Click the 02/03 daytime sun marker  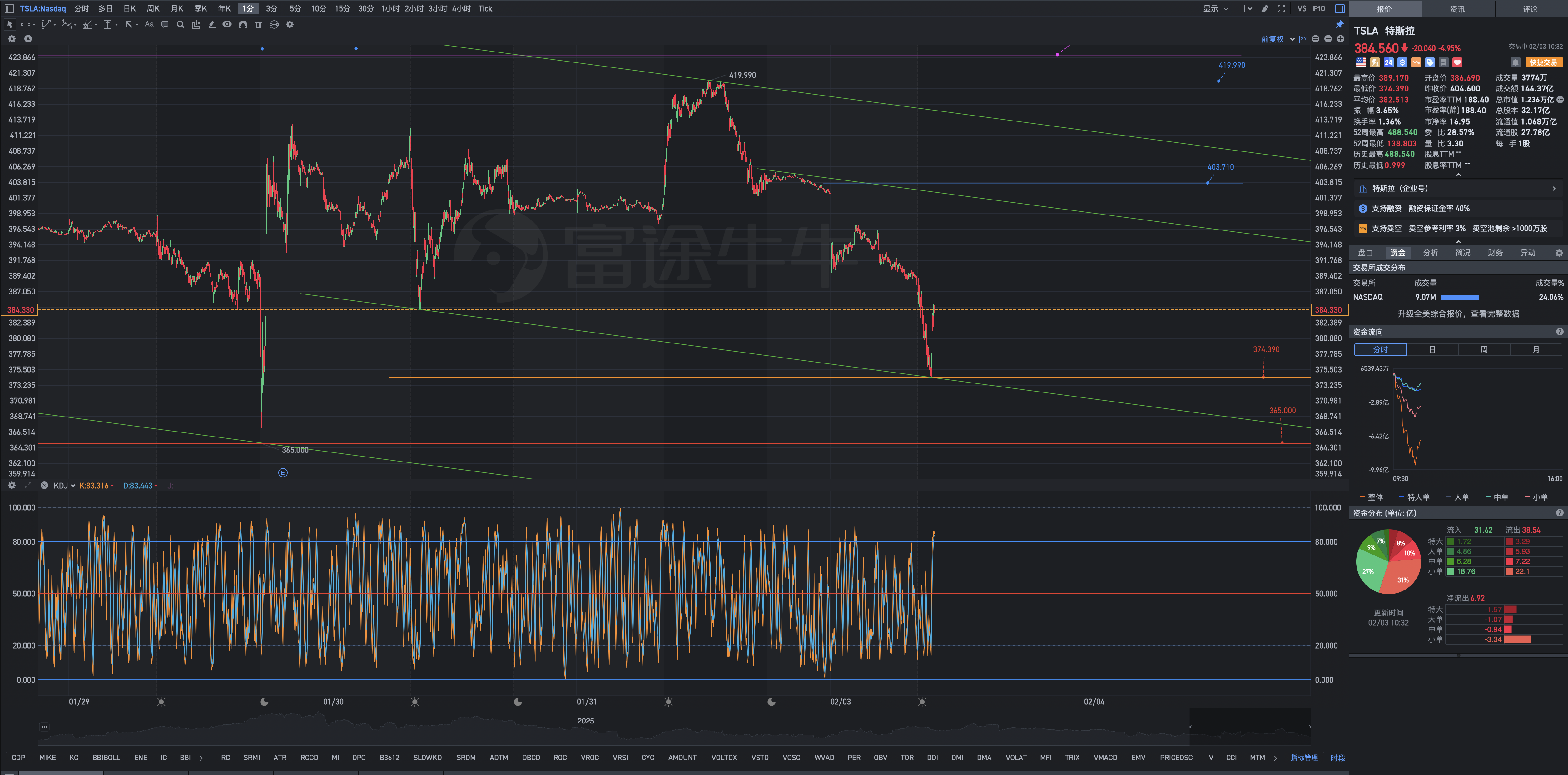(x=922, y=702)
